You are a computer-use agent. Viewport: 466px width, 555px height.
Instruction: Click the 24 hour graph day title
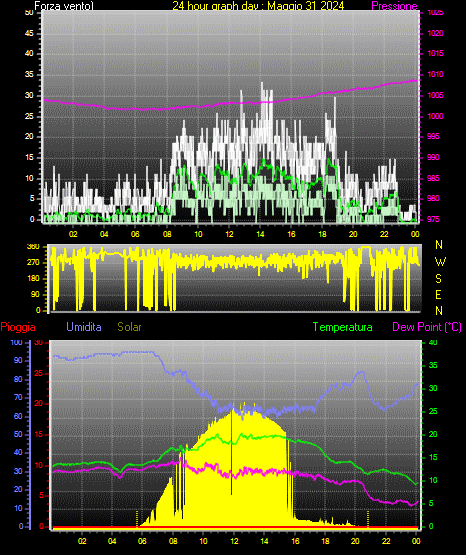tap(258, 6)
